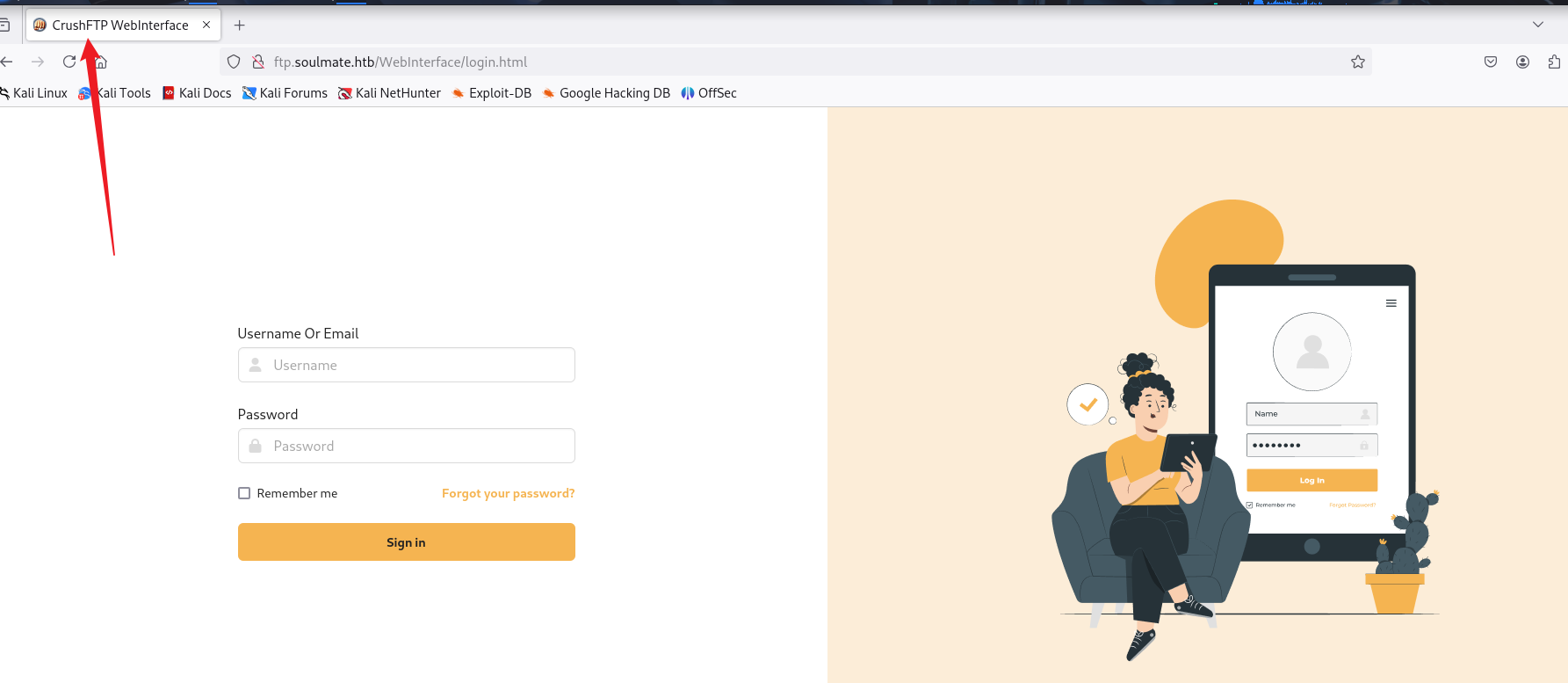Open the insecure connection padlock icon
The image size is (1568, 683).
click(258, 62)
